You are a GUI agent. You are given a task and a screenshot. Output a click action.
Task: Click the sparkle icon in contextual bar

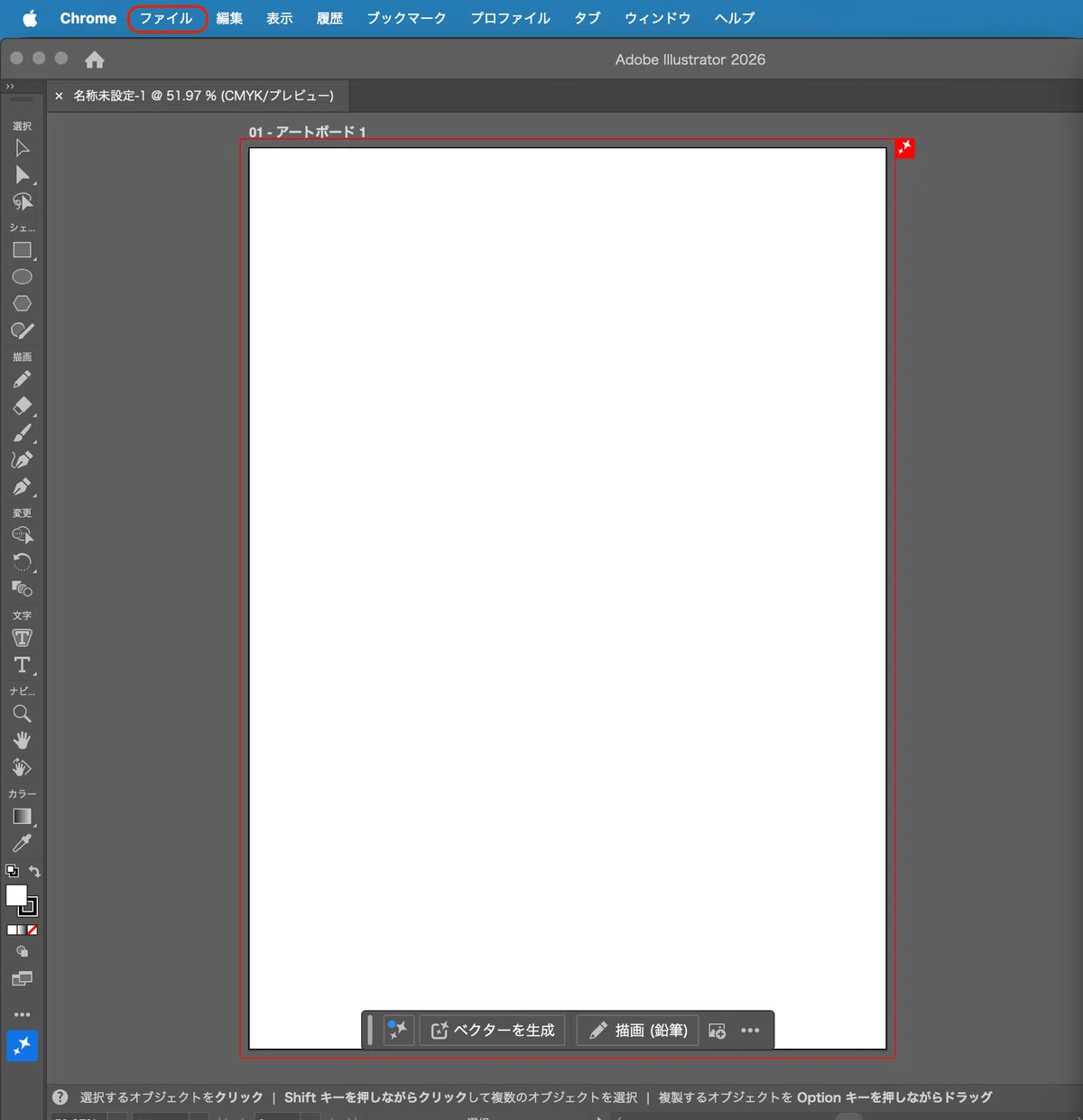coord(398,1030)
